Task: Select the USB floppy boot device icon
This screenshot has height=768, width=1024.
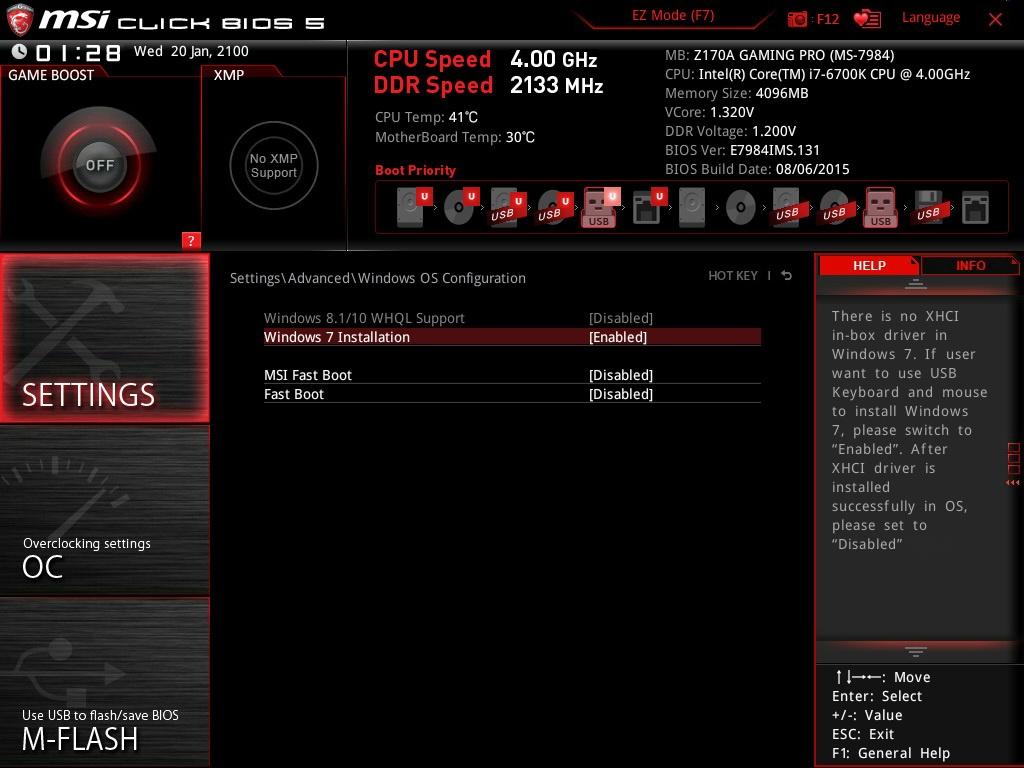Action: coord(927,208)
